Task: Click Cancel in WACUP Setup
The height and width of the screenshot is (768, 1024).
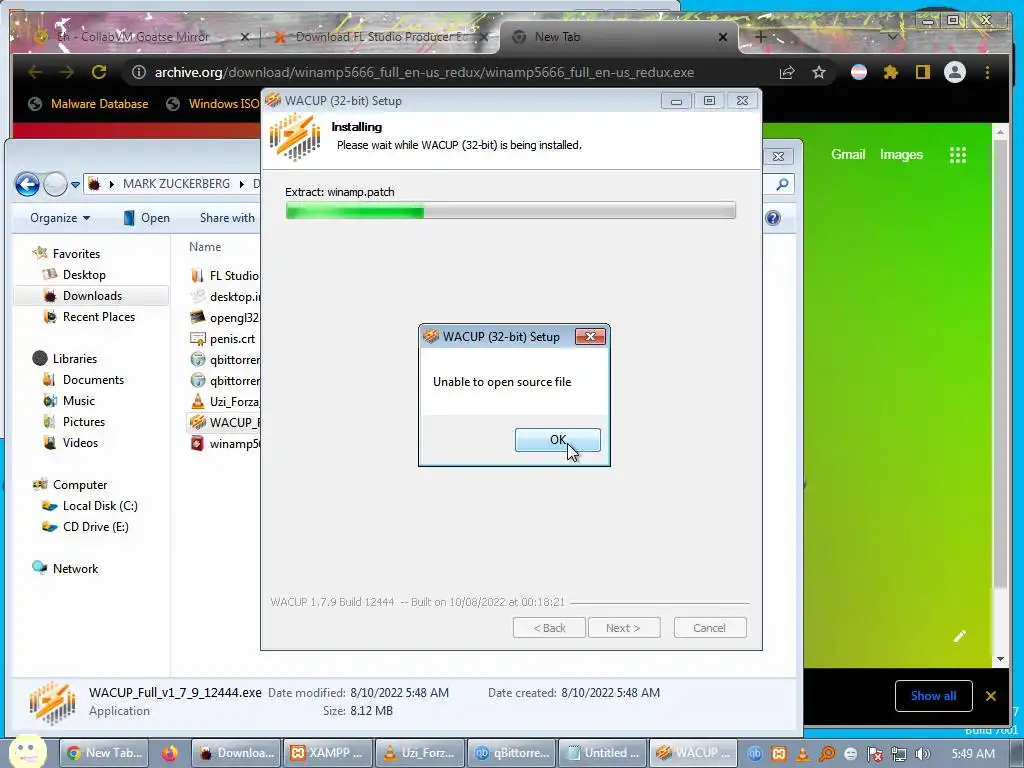Action: click(710, 628)
